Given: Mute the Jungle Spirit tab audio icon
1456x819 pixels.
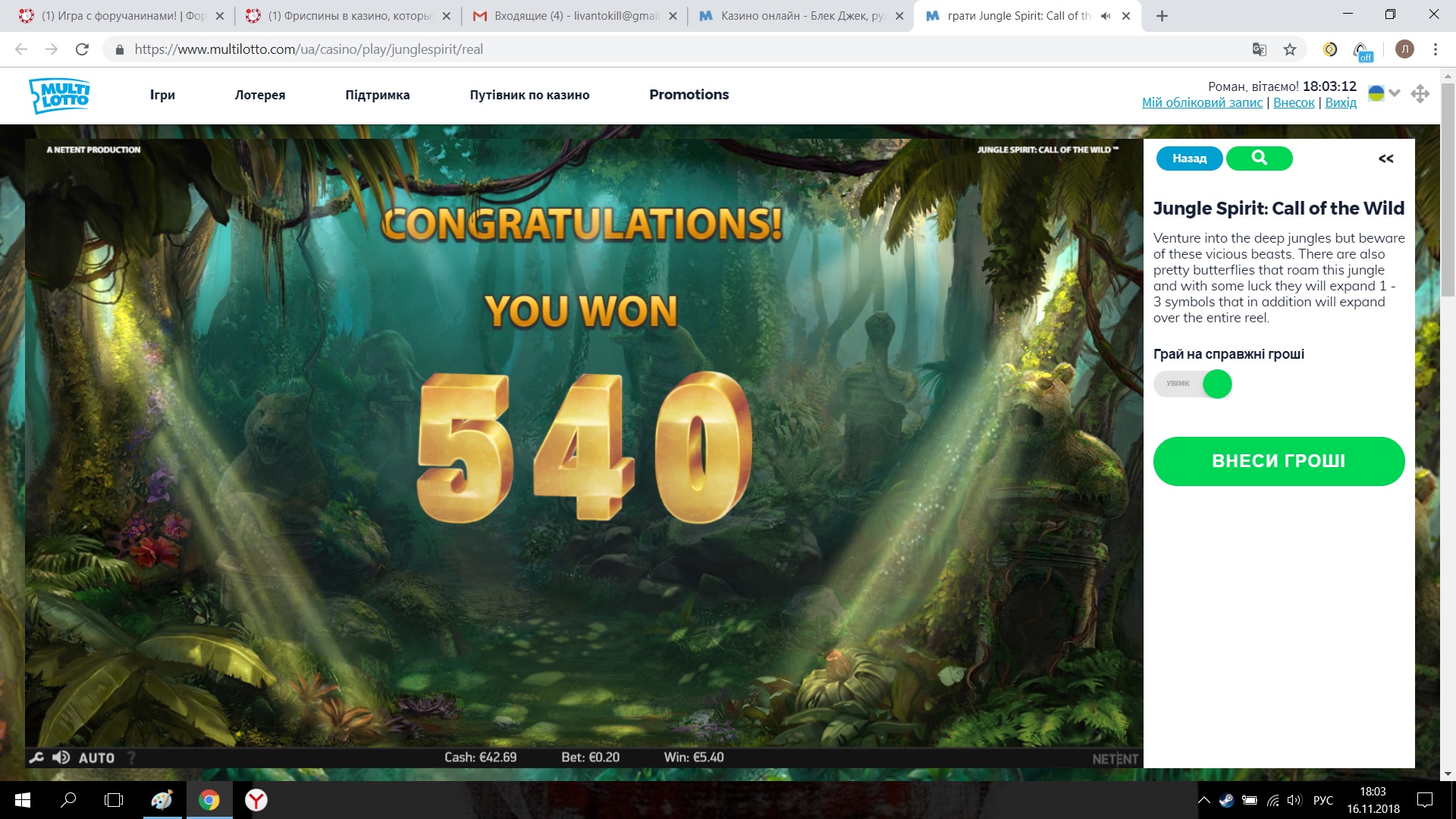Looking at the screenshot, I should 1106,16.
